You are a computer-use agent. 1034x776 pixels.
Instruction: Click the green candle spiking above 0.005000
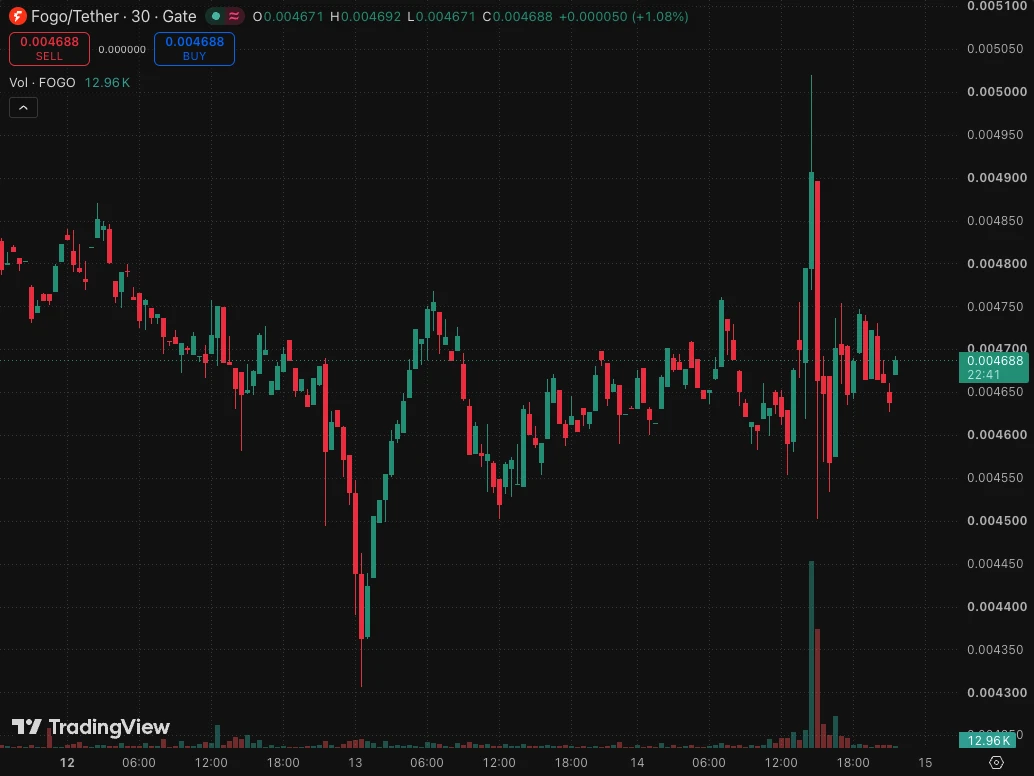click(811, 220)
